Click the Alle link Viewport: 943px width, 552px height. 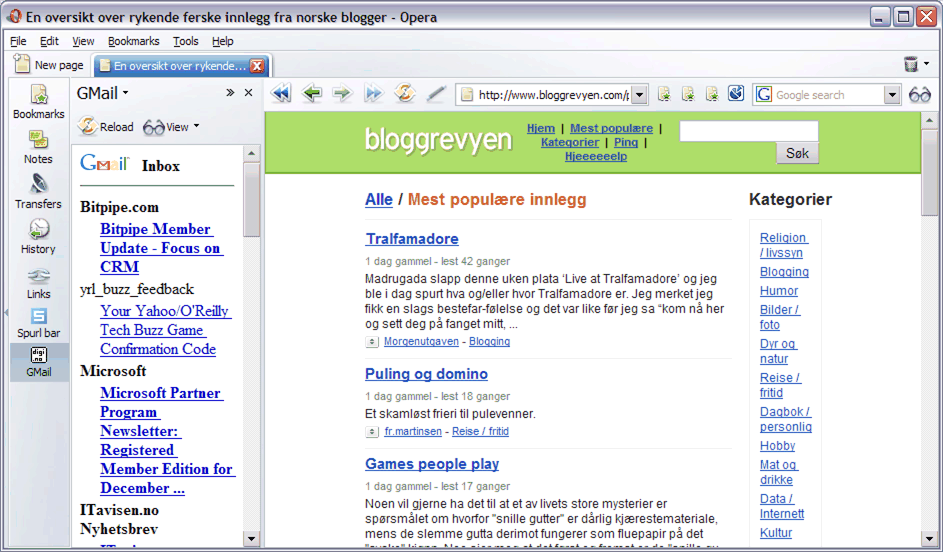379,199
